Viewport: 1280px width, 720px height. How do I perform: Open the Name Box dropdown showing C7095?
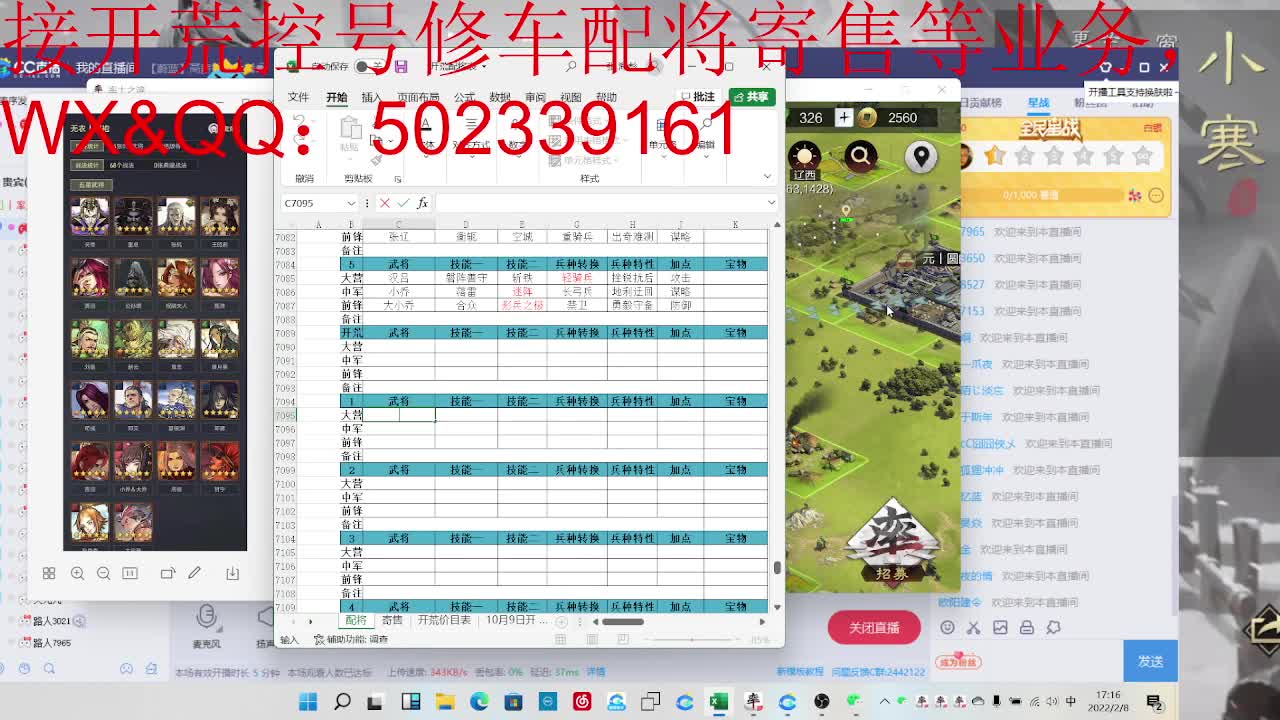click(350, 202)
